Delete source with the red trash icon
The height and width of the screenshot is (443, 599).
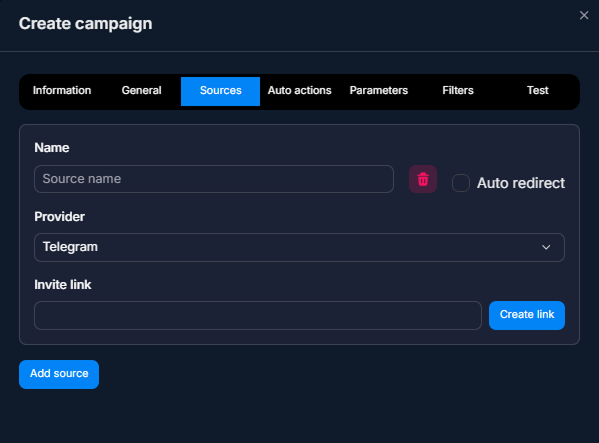423,179
